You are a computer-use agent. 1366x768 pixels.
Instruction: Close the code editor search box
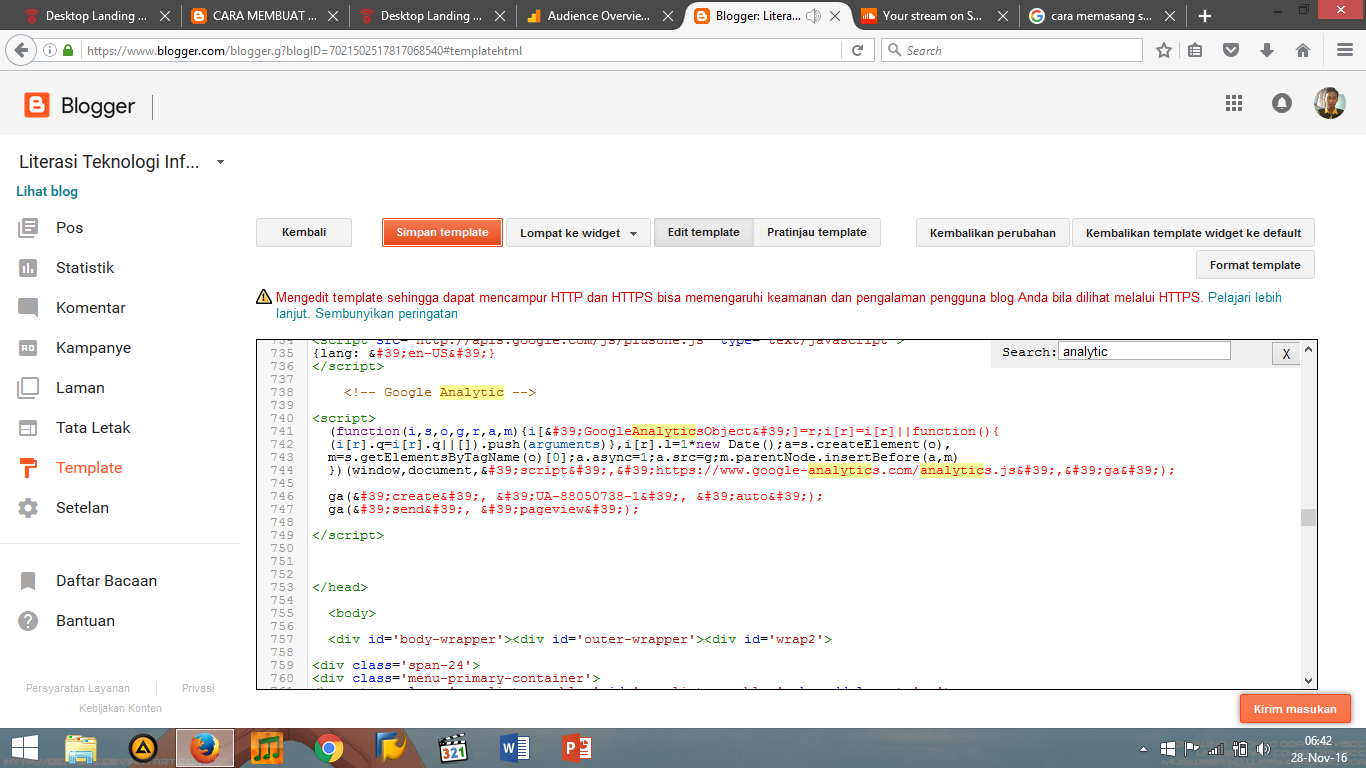point(1286,353)
